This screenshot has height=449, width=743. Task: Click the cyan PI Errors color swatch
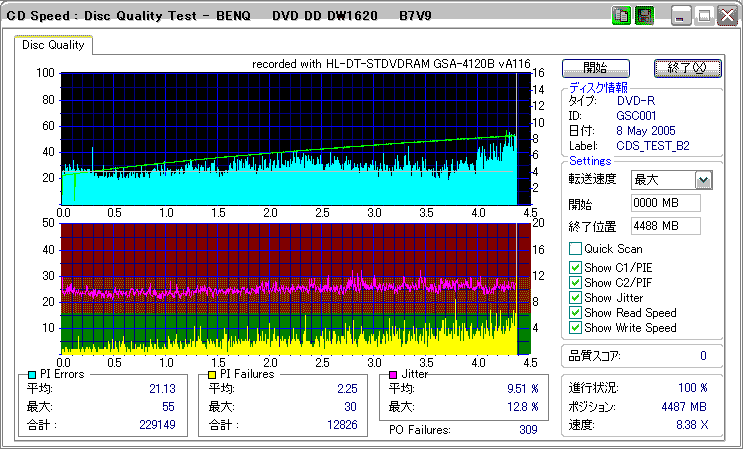click(32, 375)
